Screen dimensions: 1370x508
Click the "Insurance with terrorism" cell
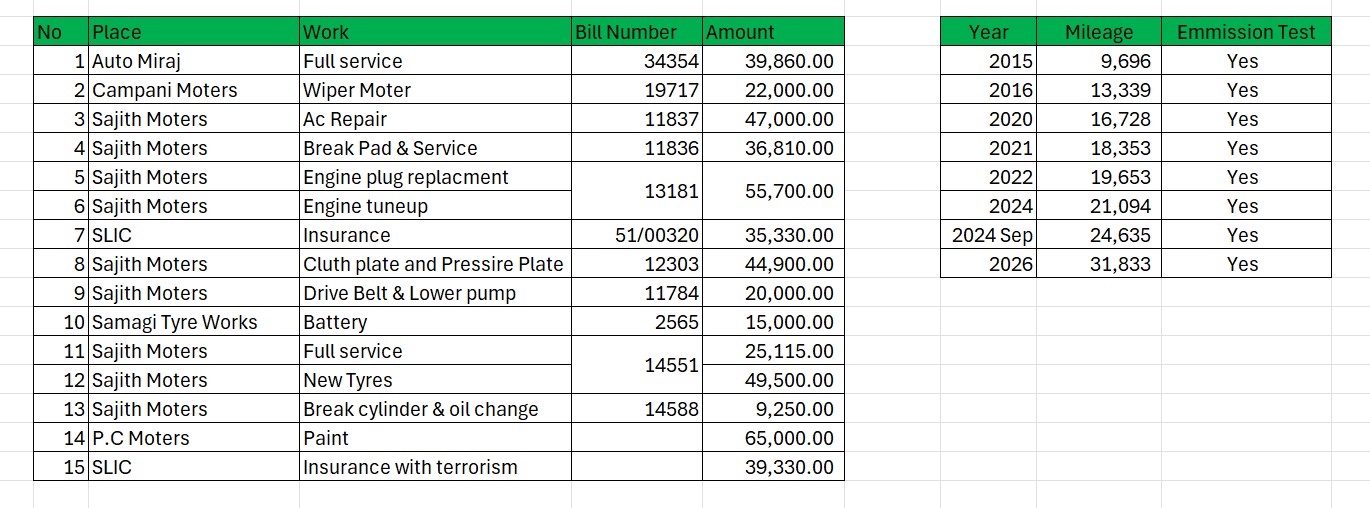coord(435,467)
